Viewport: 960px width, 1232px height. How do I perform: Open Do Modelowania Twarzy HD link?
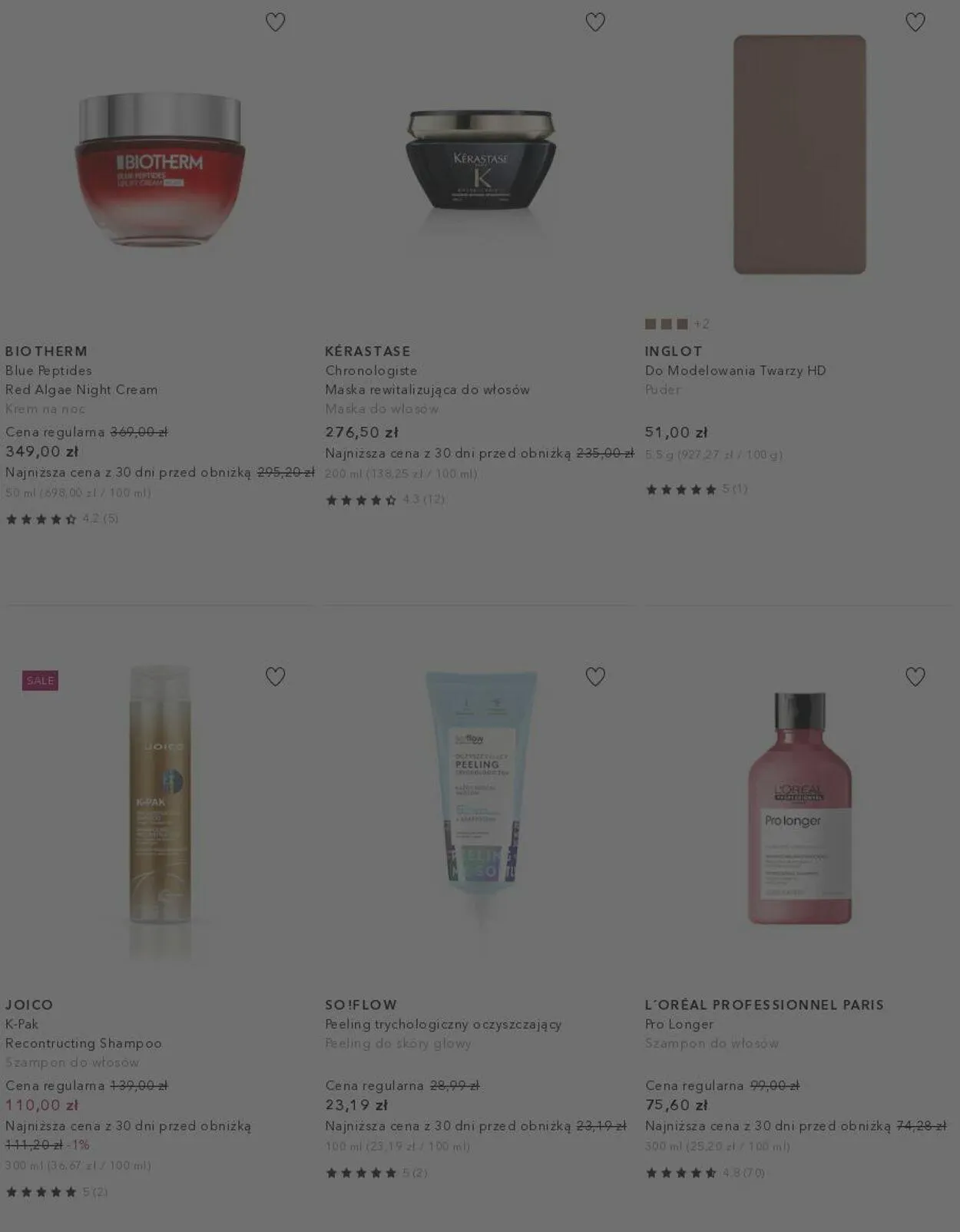(x=735, y=370)
